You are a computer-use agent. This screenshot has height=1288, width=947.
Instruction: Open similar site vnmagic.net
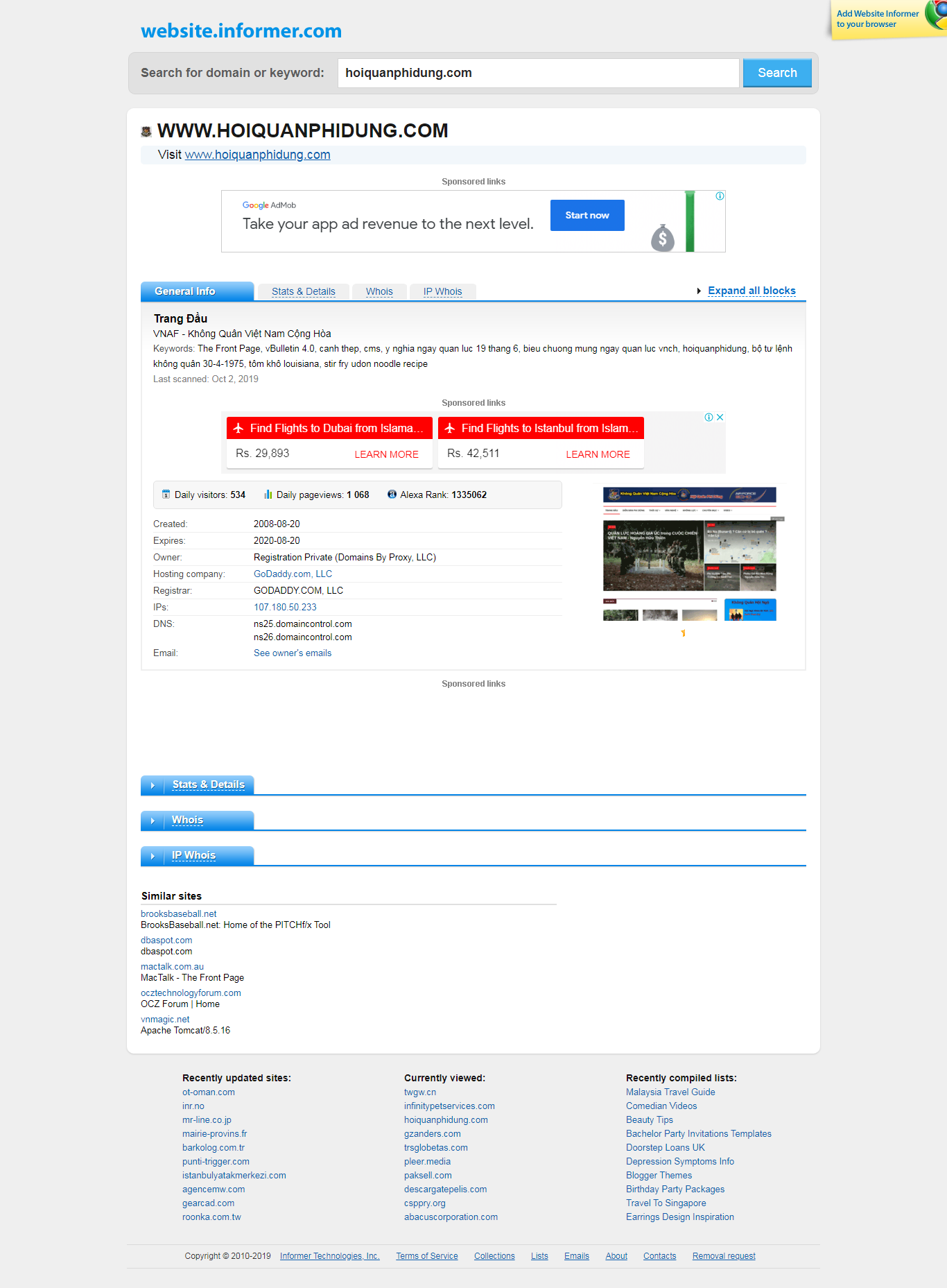(x=165, y=1019)
